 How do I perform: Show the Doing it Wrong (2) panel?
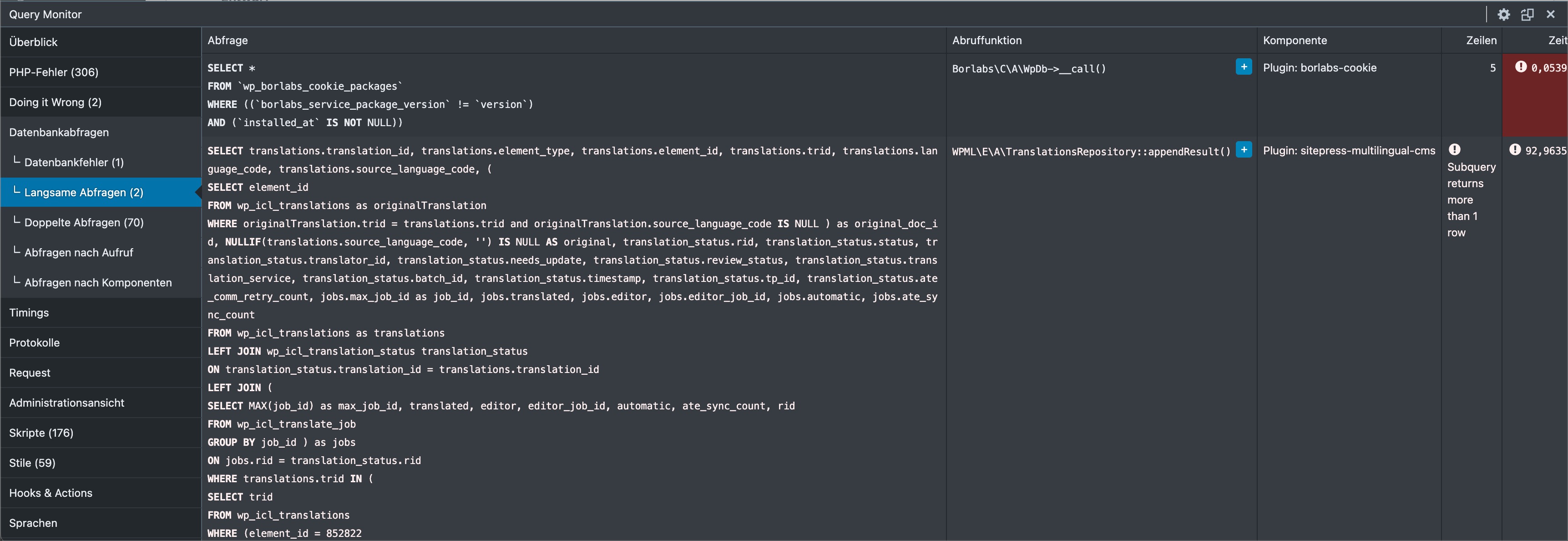tap(56, 102)
